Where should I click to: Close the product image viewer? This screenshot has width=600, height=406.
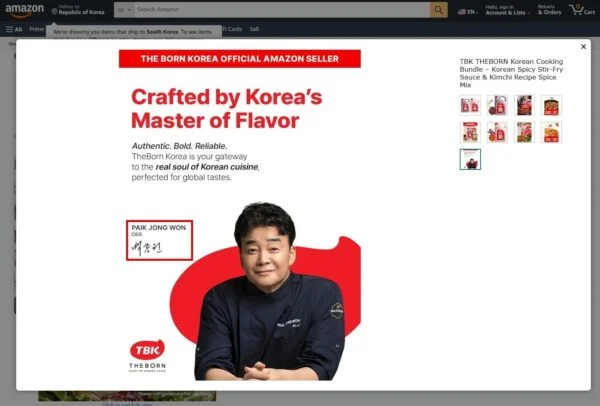[x=583, y=47]
